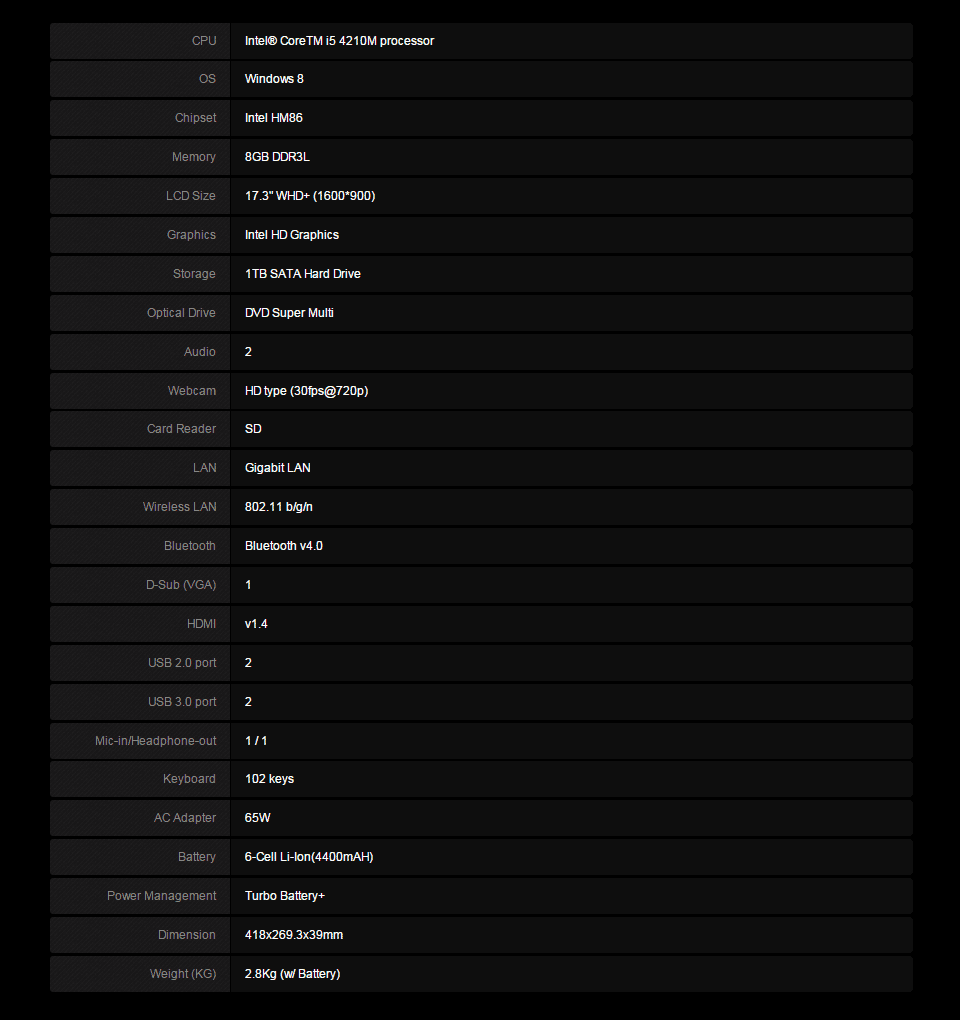960x1020 pixels.
Task: Click the Webcam HD type value
Action: pos(306,390)
